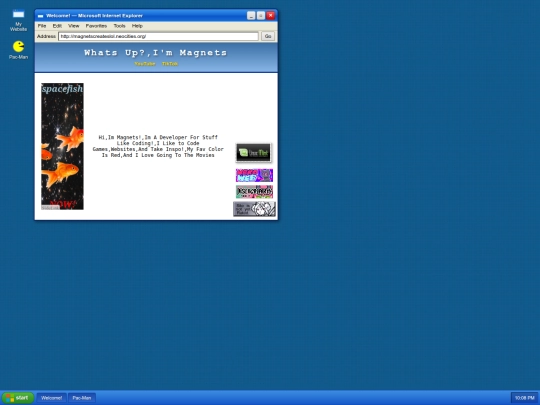Image resolution: width=540 pixels, height=405 pixels.
Task: Open the My Website desktop icon
Action: 18,20
